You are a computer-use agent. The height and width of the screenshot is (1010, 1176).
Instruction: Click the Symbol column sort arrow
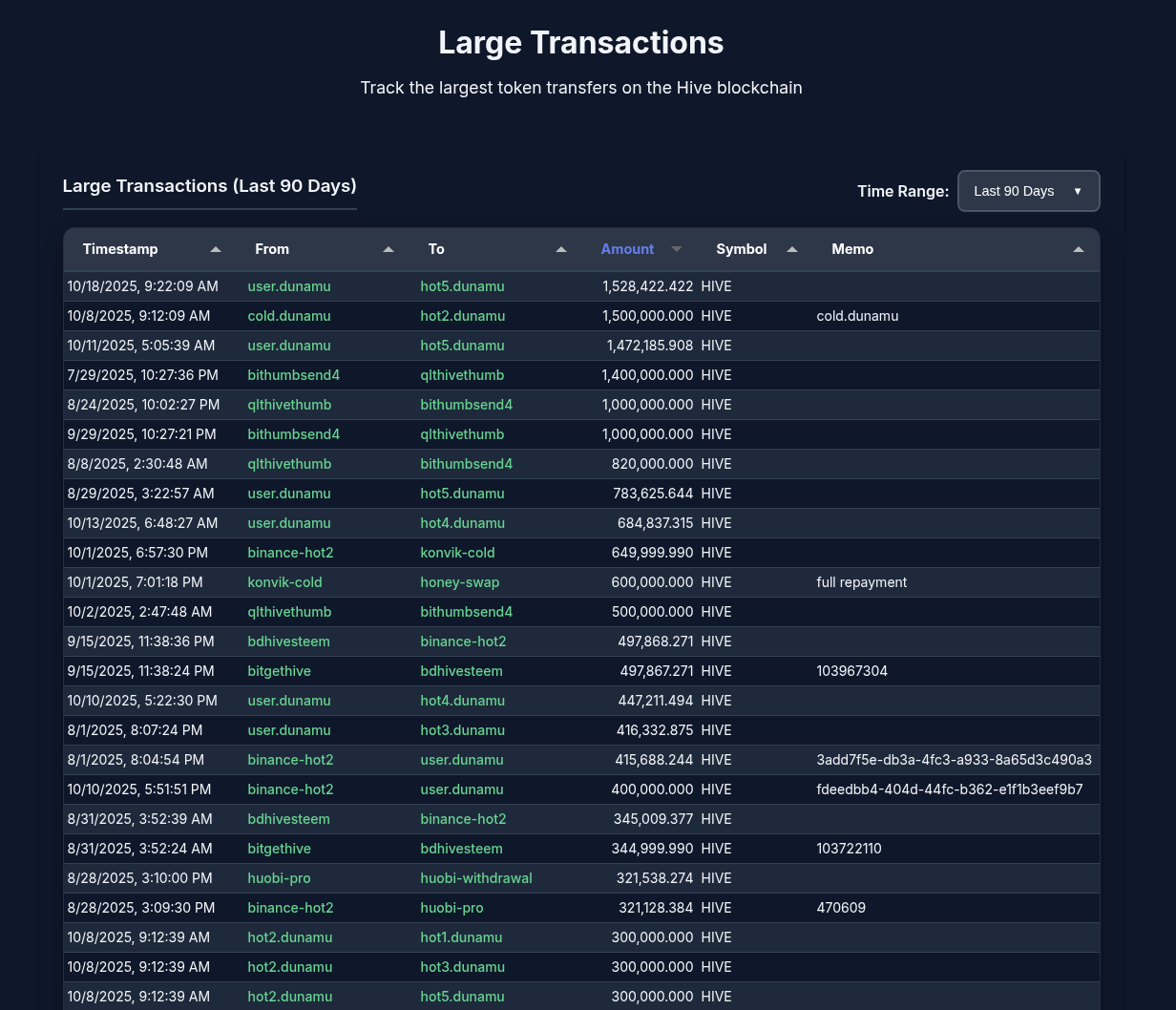point(792,249)
